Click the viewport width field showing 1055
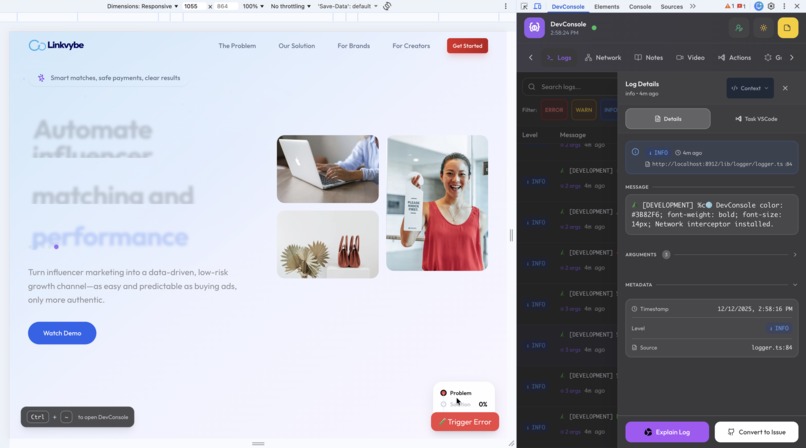The image size is (806, 448). coord(194,6)
